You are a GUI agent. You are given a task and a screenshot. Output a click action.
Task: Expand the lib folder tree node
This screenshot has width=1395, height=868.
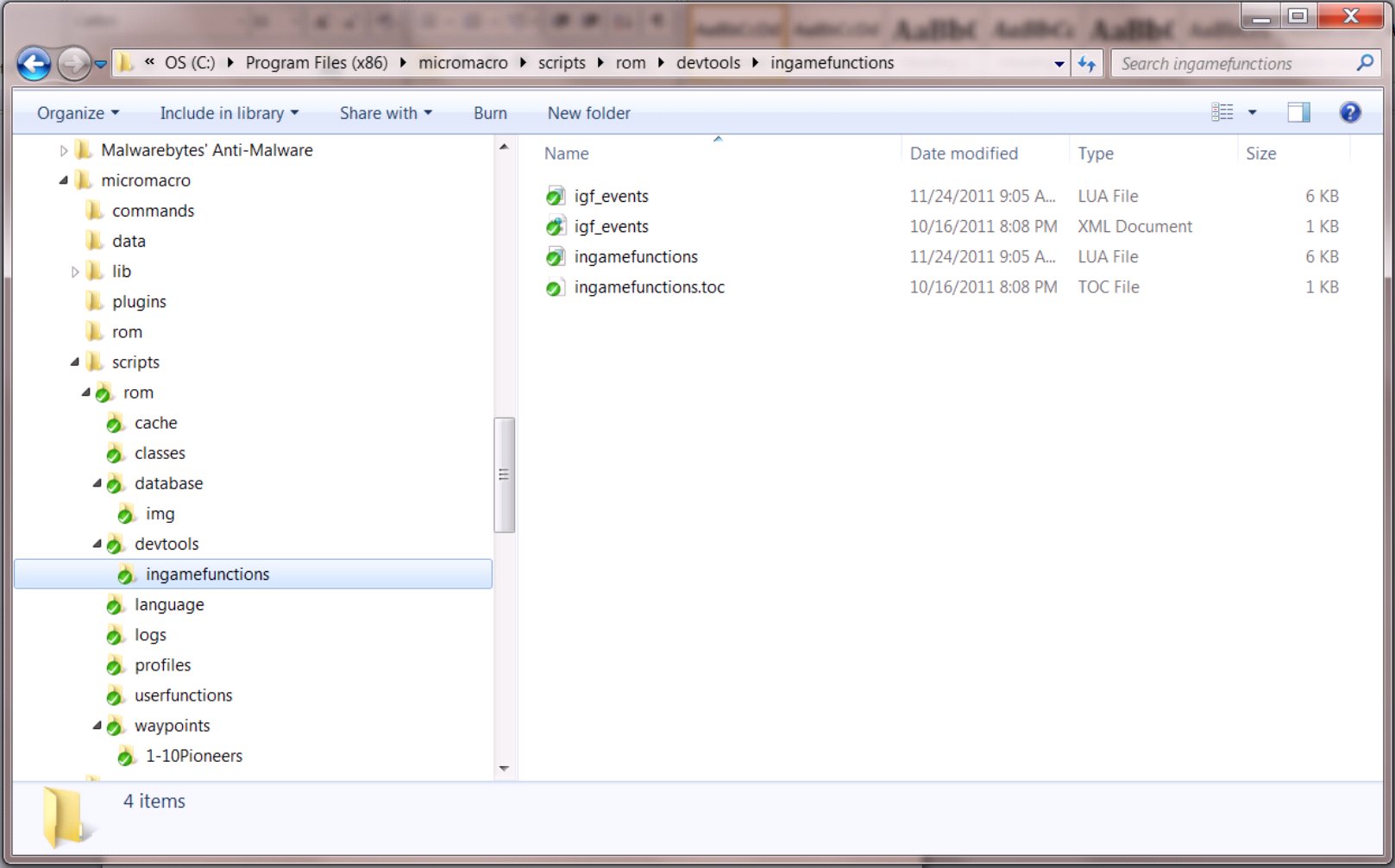pos(75,272)
